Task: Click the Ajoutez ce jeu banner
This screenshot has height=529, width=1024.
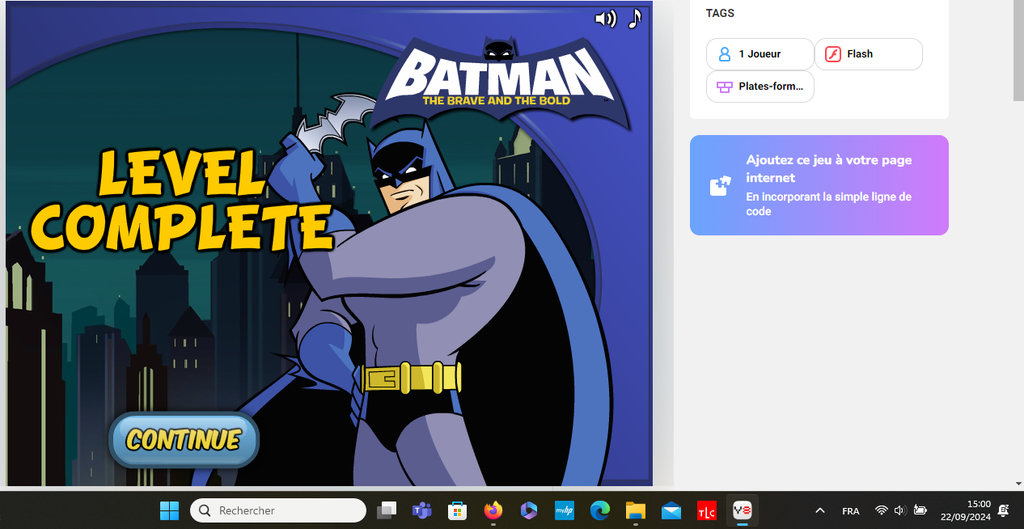Action: click(x=819, y=185)
